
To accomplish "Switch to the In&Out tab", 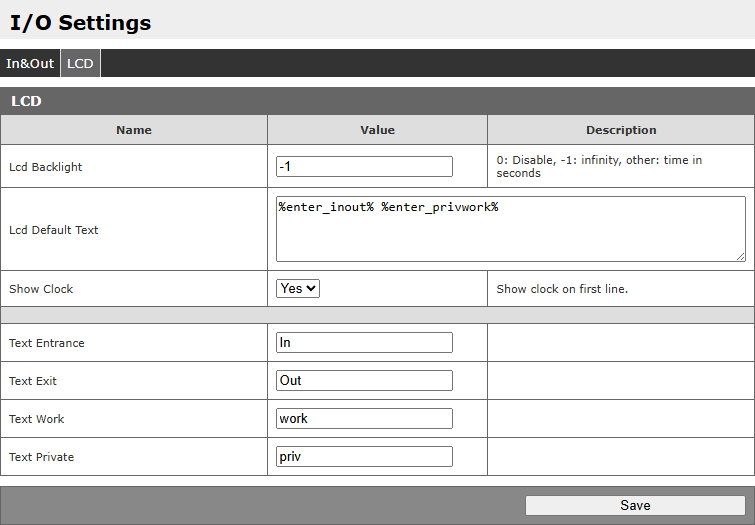I will [x=30, y=63].
